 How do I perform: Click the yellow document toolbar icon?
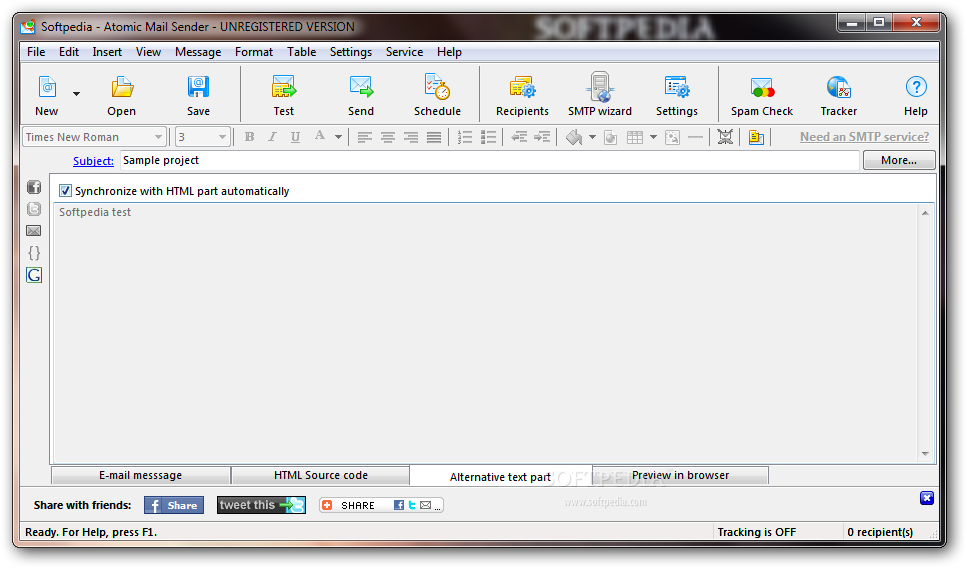[x=756, y=137]
